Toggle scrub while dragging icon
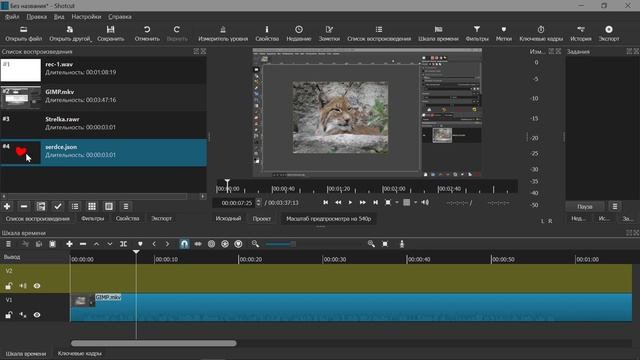The height and width of the screenshot is (360, 640). click(x=198, y=244)
